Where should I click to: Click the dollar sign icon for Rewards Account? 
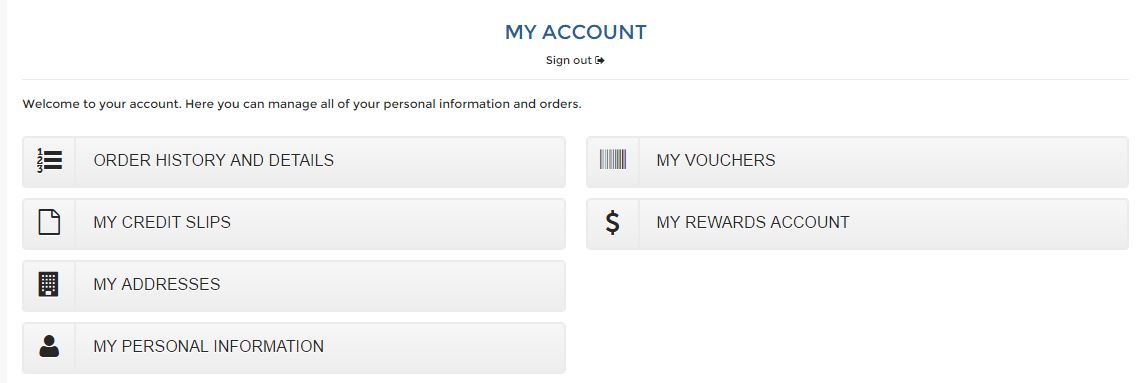(613, 222)
